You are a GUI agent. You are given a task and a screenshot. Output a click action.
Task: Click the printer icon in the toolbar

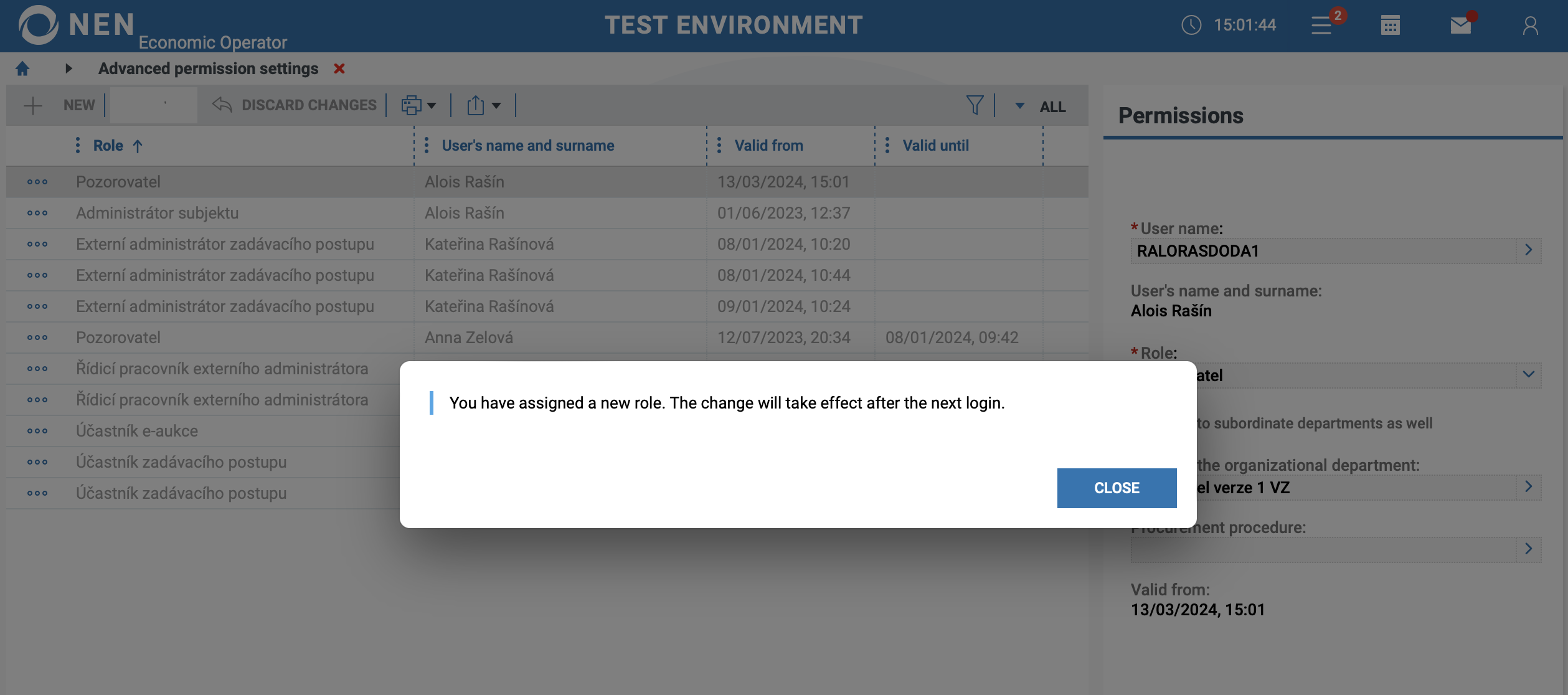pos(411,105)
